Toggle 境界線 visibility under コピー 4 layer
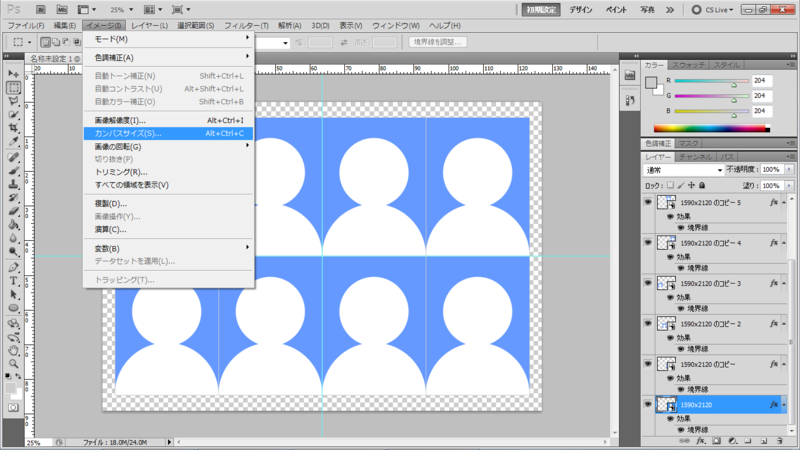This screenshot has width=800, height=450. coord(681,268)
